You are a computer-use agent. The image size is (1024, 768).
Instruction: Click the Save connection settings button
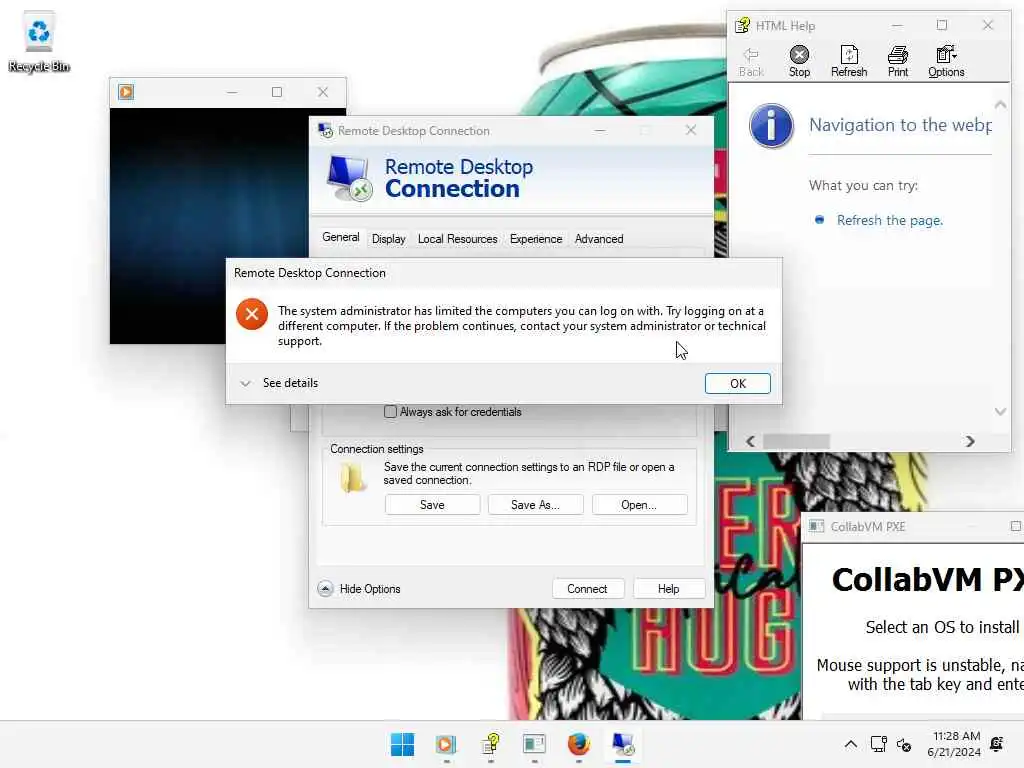tap(432, 505)
